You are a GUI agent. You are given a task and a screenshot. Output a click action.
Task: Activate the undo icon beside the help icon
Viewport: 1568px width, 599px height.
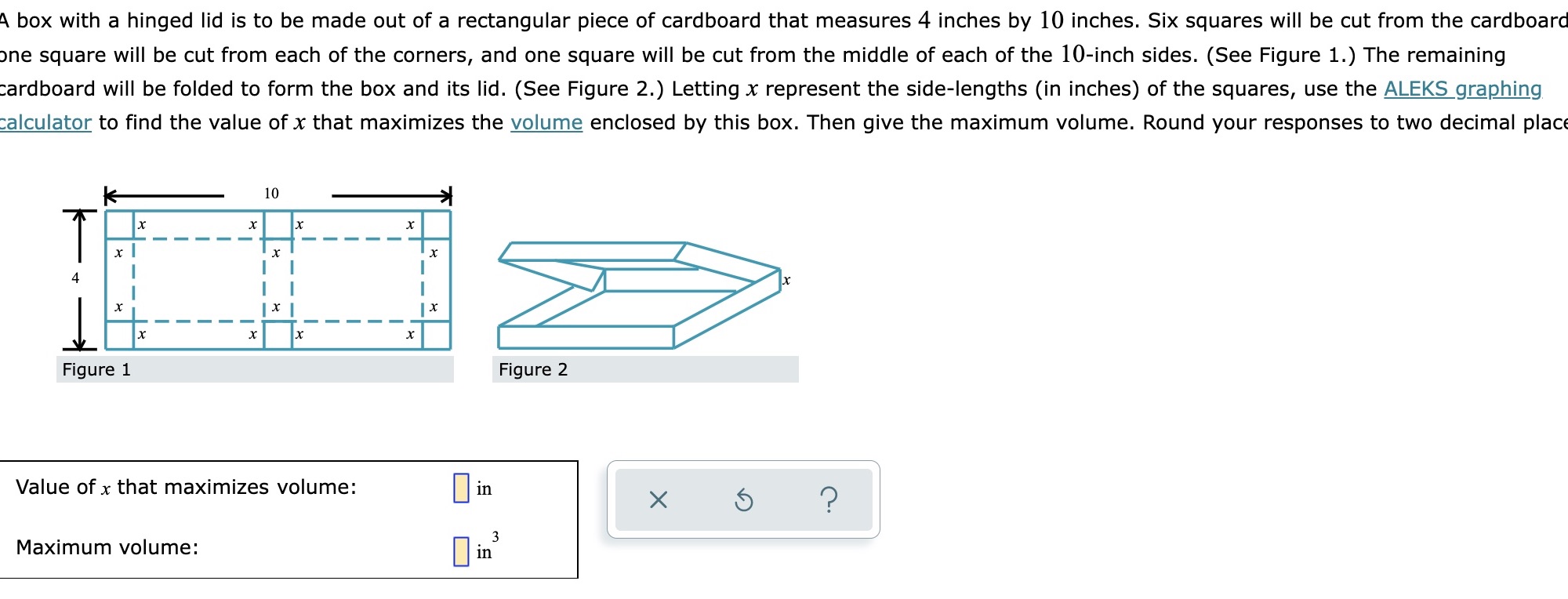(x=743, y=501)
